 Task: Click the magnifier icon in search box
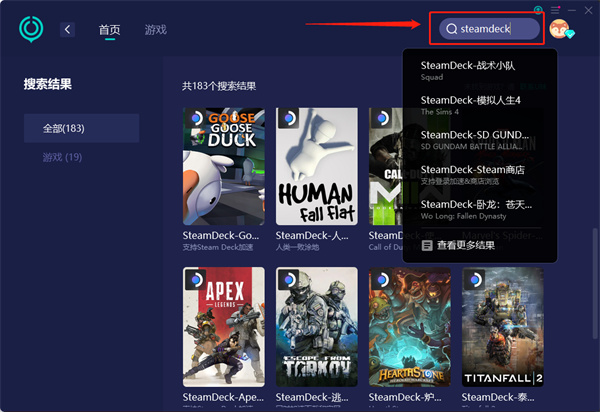point(452,29)
